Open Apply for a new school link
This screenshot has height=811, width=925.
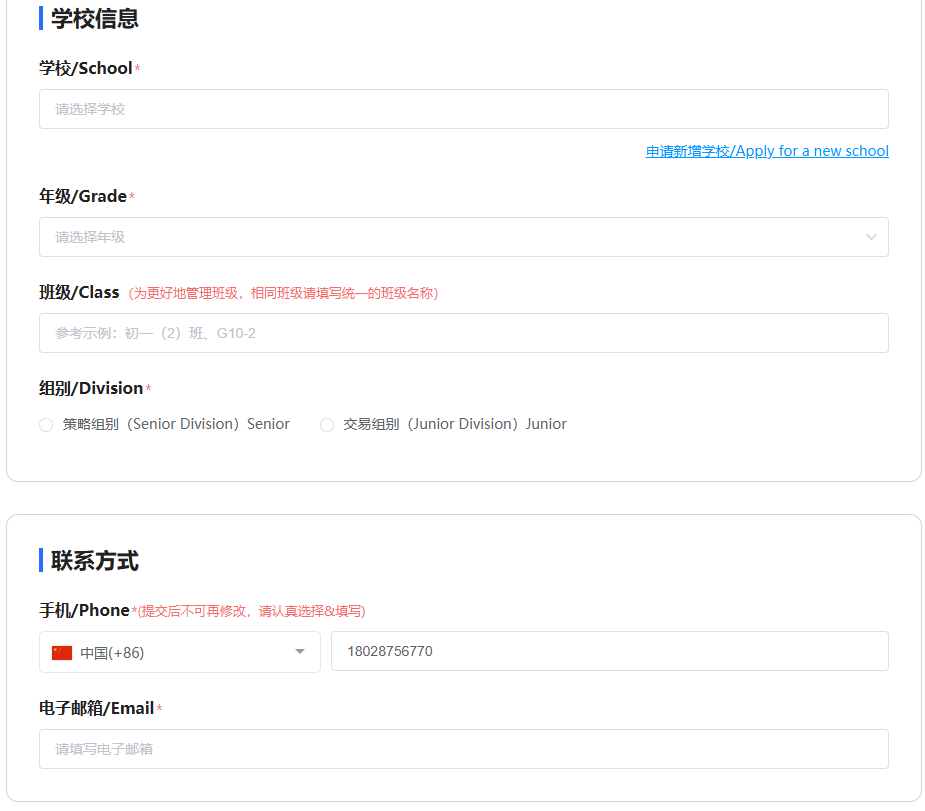(767, 150)
